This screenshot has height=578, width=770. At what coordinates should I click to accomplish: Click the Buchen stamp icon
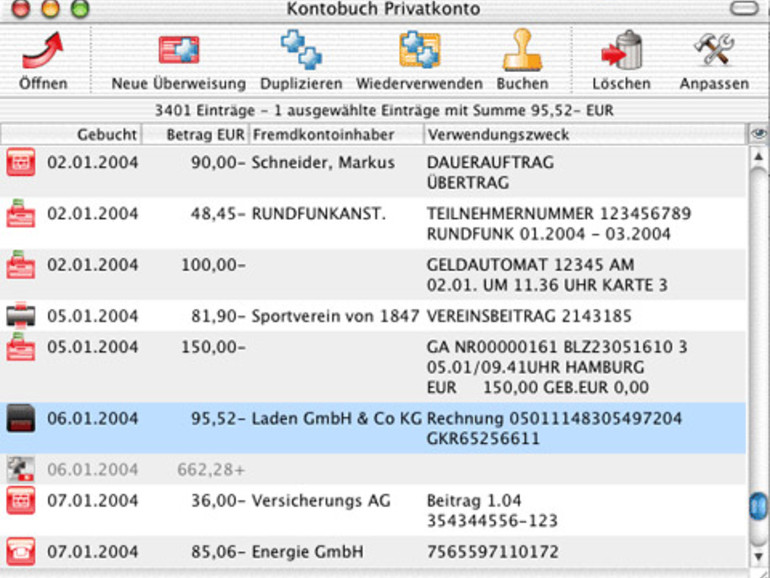pyautogui.click(x=522, y=50)
